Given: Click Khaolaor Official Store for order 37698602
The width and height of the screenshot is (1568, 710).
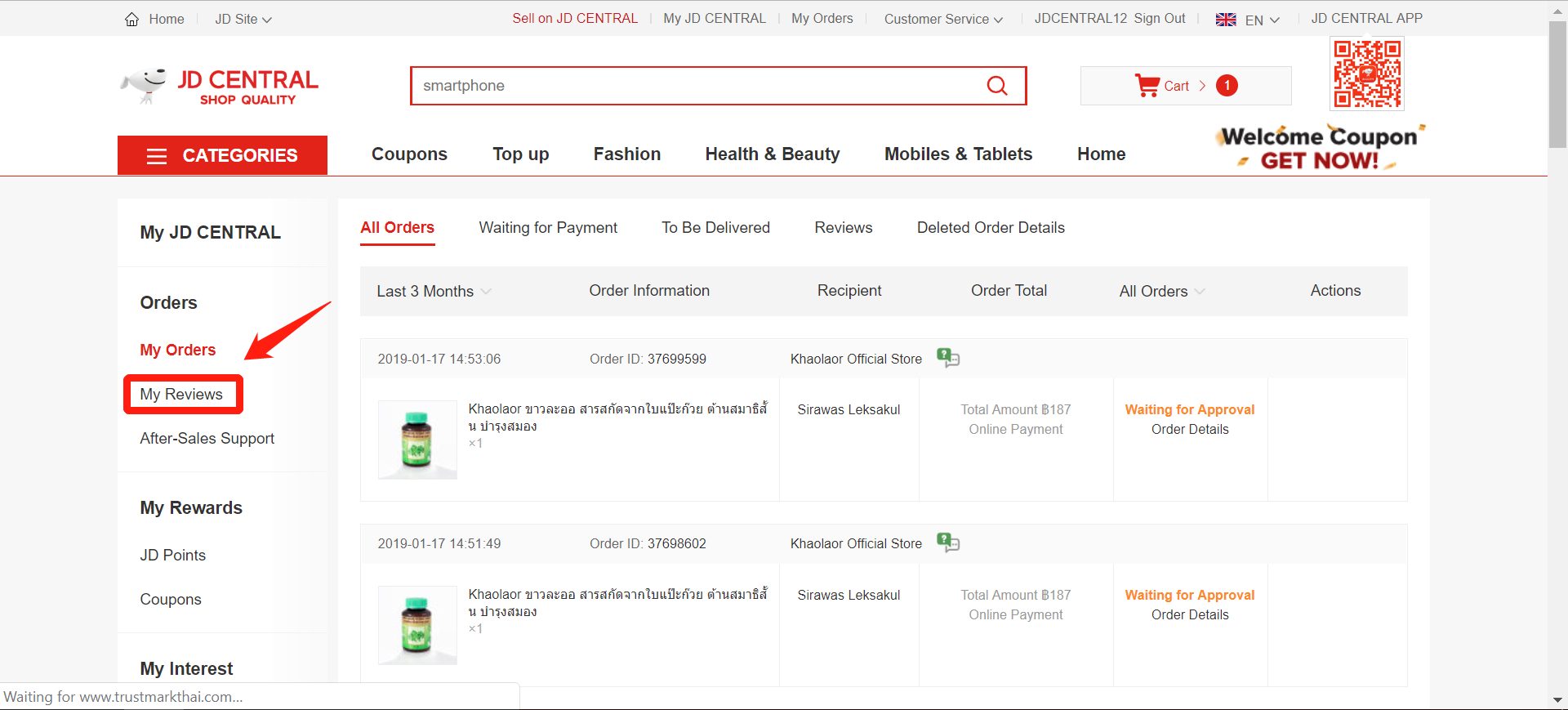Looking at the screenshot, I should [856, 544].
